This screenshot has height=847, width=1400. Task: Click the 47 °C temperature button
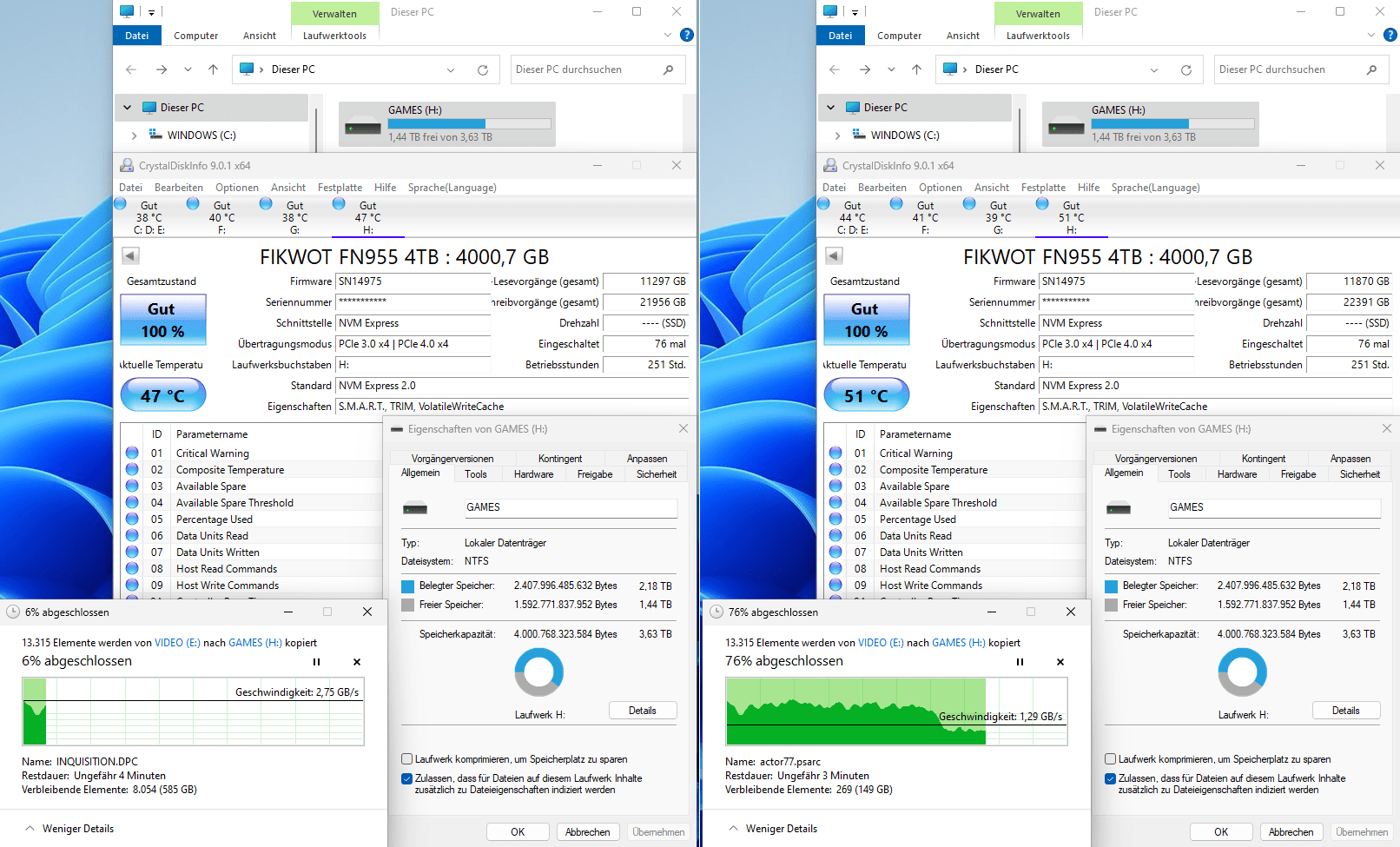pyautogui.click(x=163, y=395)
